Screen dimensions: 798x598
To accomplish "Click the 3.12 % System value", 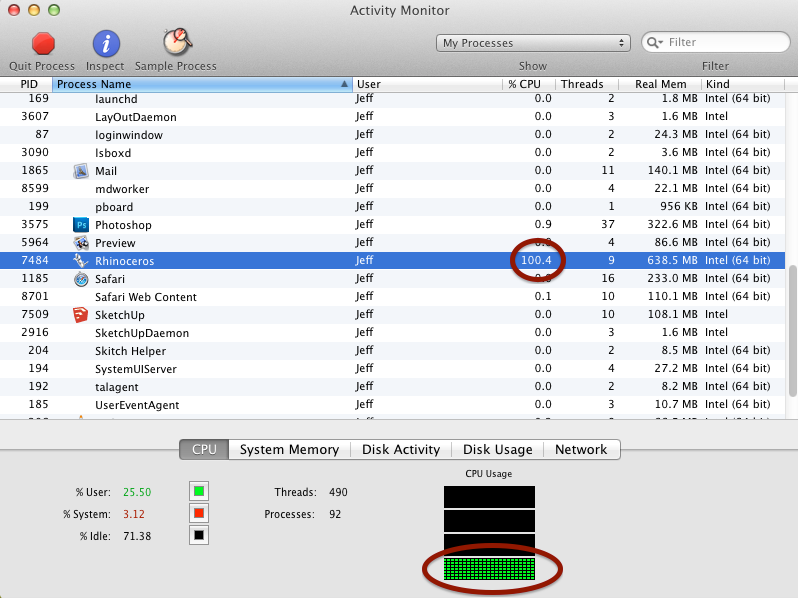I will (x=134, y=514).
